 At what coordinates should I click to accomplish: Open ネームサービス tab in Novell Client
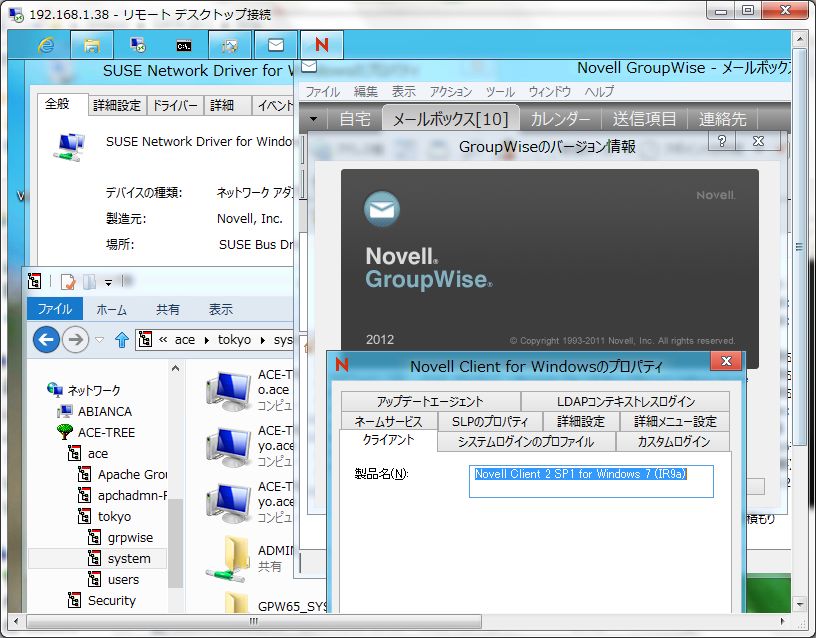[388, 421]
